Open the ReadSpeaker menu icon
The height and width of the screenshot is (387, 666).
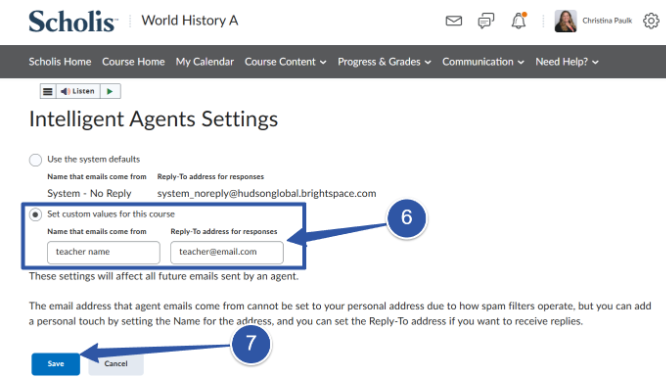tap(48, 91)
